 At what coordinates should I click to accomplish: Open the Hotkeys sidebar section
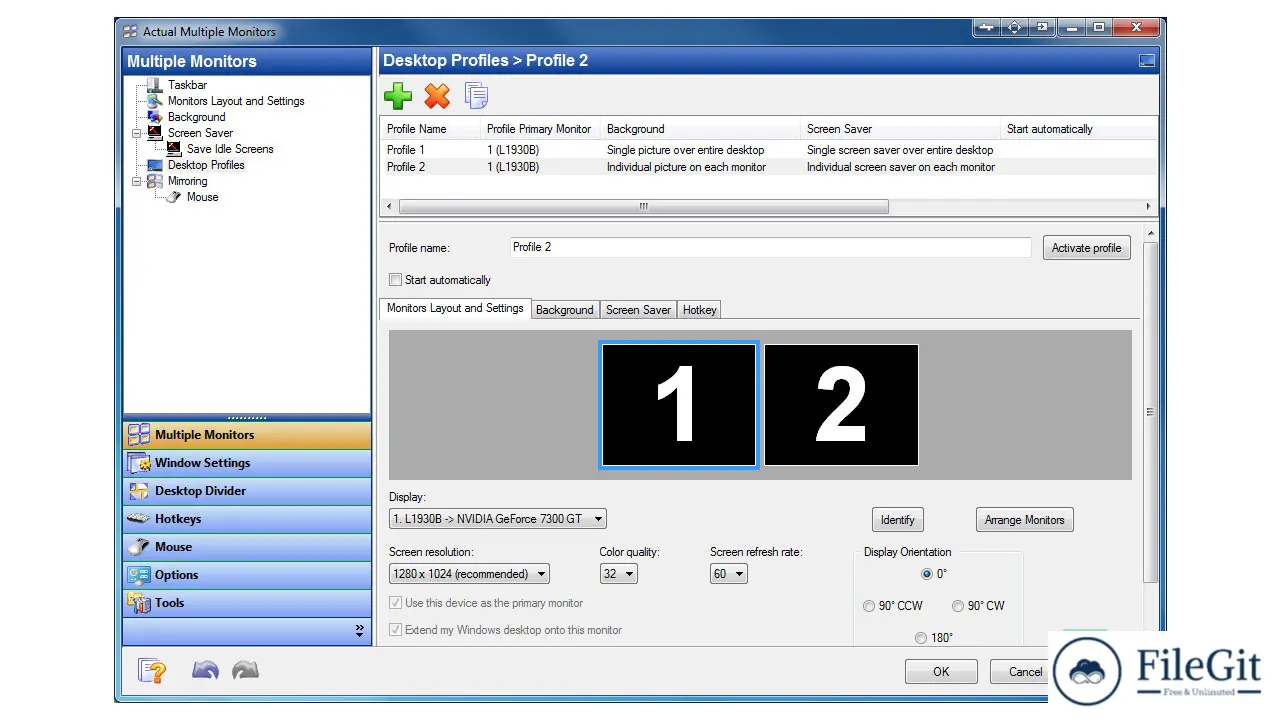click(247, 519)
